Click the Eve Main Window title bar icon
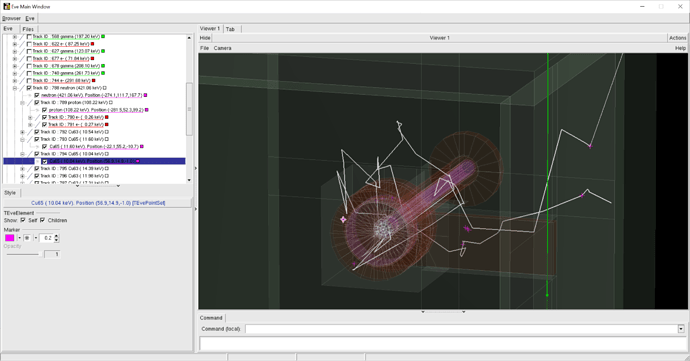The image size is (690, 361). [6, 7]
